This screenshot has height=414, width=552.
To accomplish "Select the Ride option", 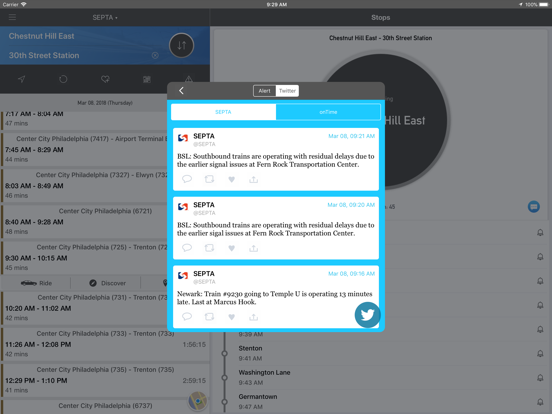I will (x=36, y=283).
